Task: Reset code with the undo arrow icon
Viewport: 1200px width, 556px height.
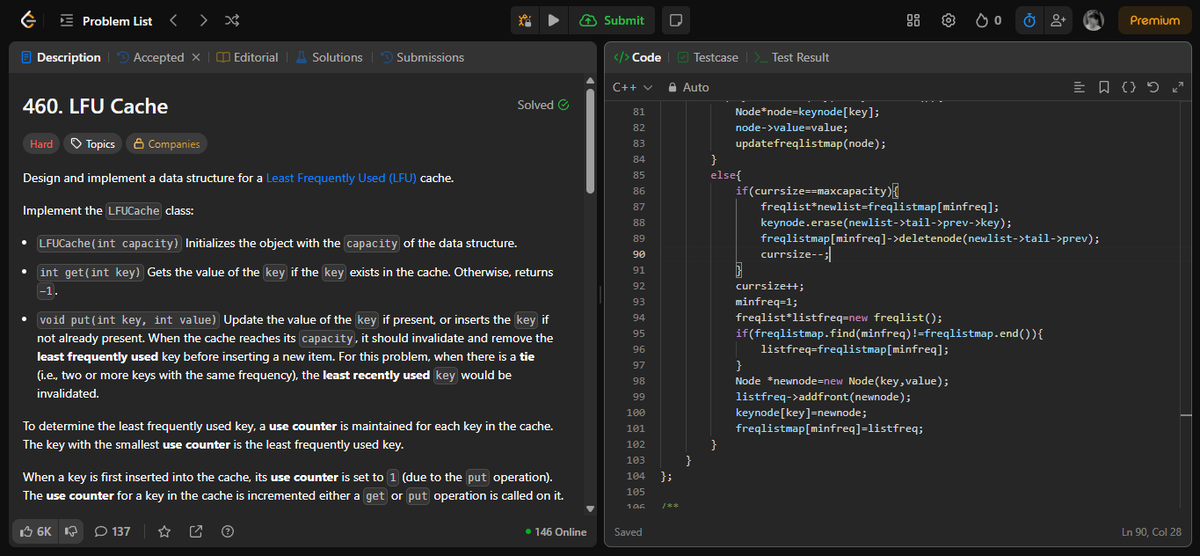Action: click(1153, 88)
